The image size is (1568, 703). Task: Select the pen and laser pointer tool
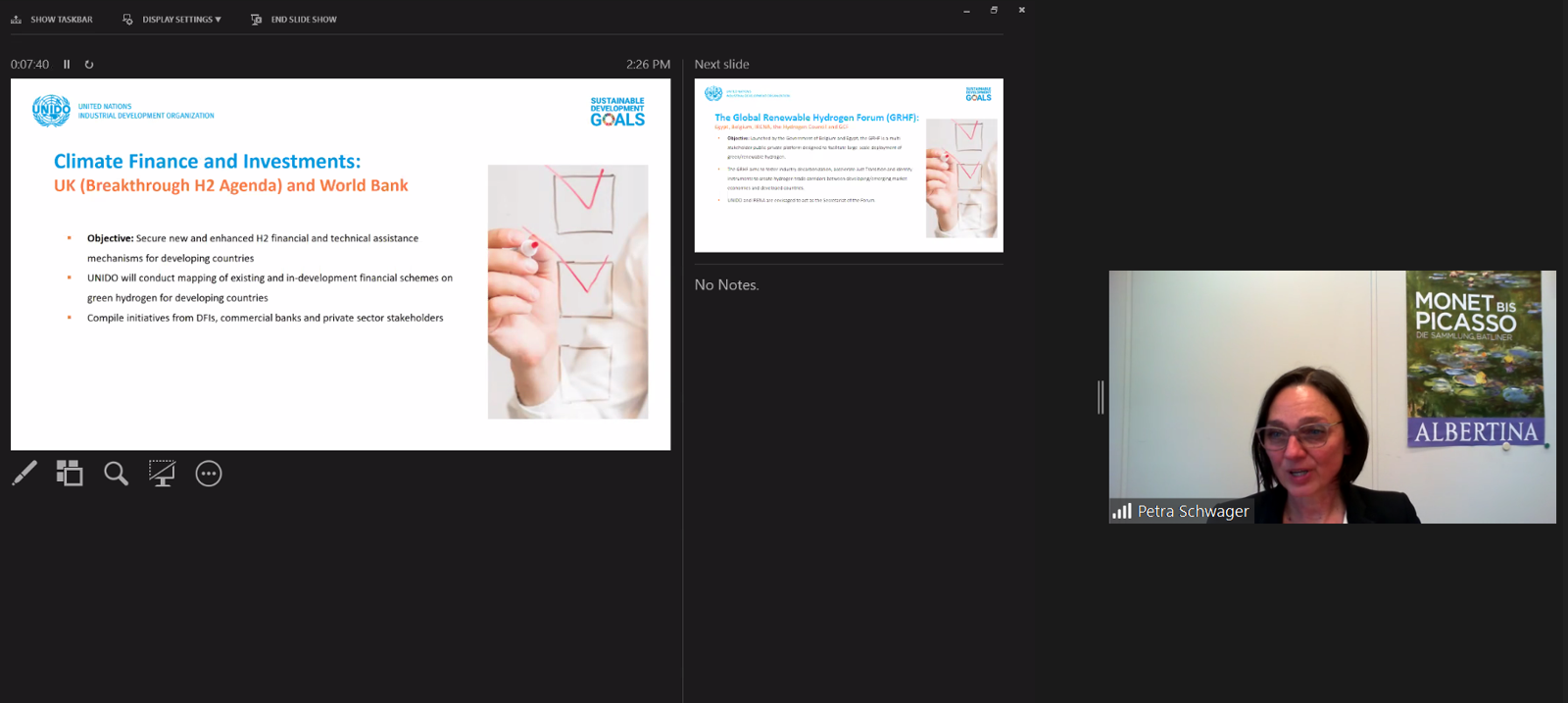click(x=24, y=474)
